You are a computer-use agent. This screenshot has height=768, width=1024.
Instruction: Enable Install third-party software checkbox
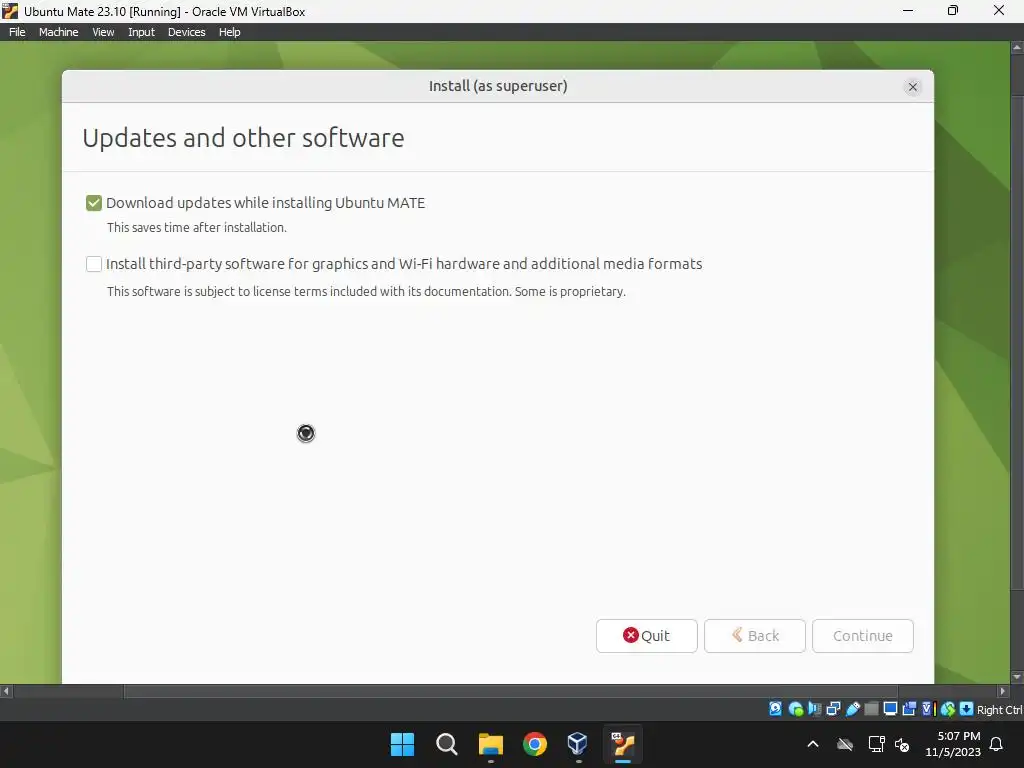coord(94,264)
